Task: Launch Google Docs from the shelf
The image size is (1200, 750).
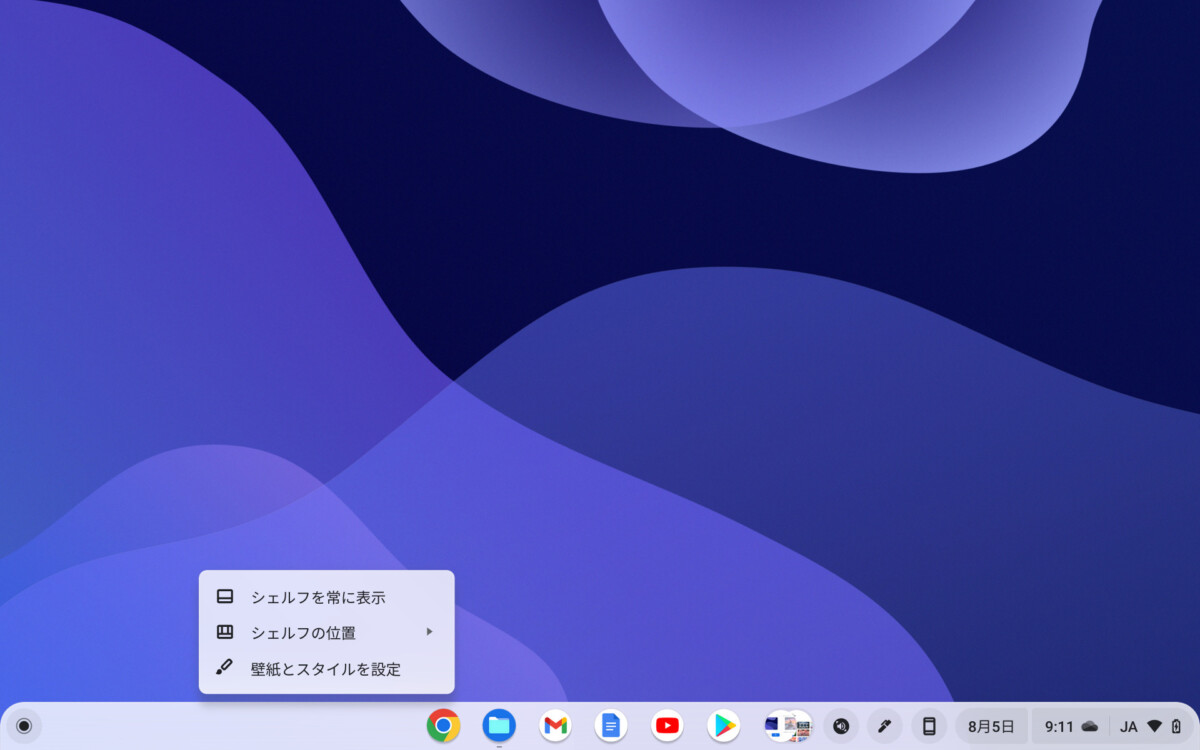Action: click(611, 726)
